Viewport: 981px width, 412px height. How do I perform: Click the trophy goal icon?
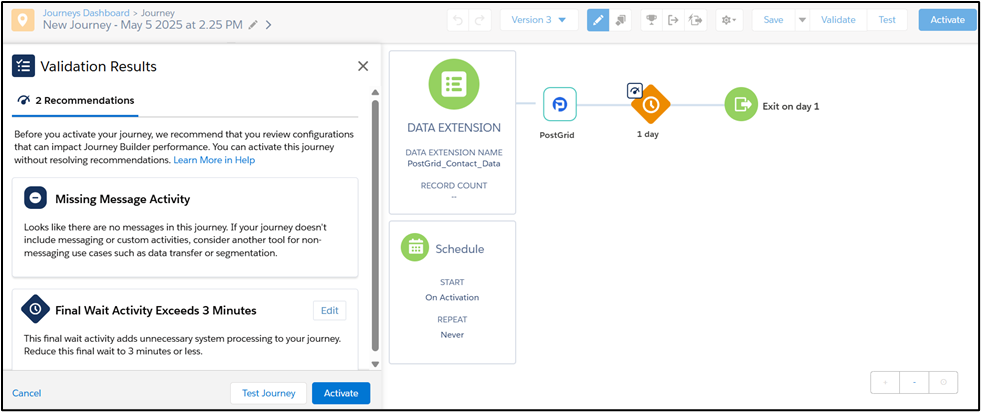(652, 20)
